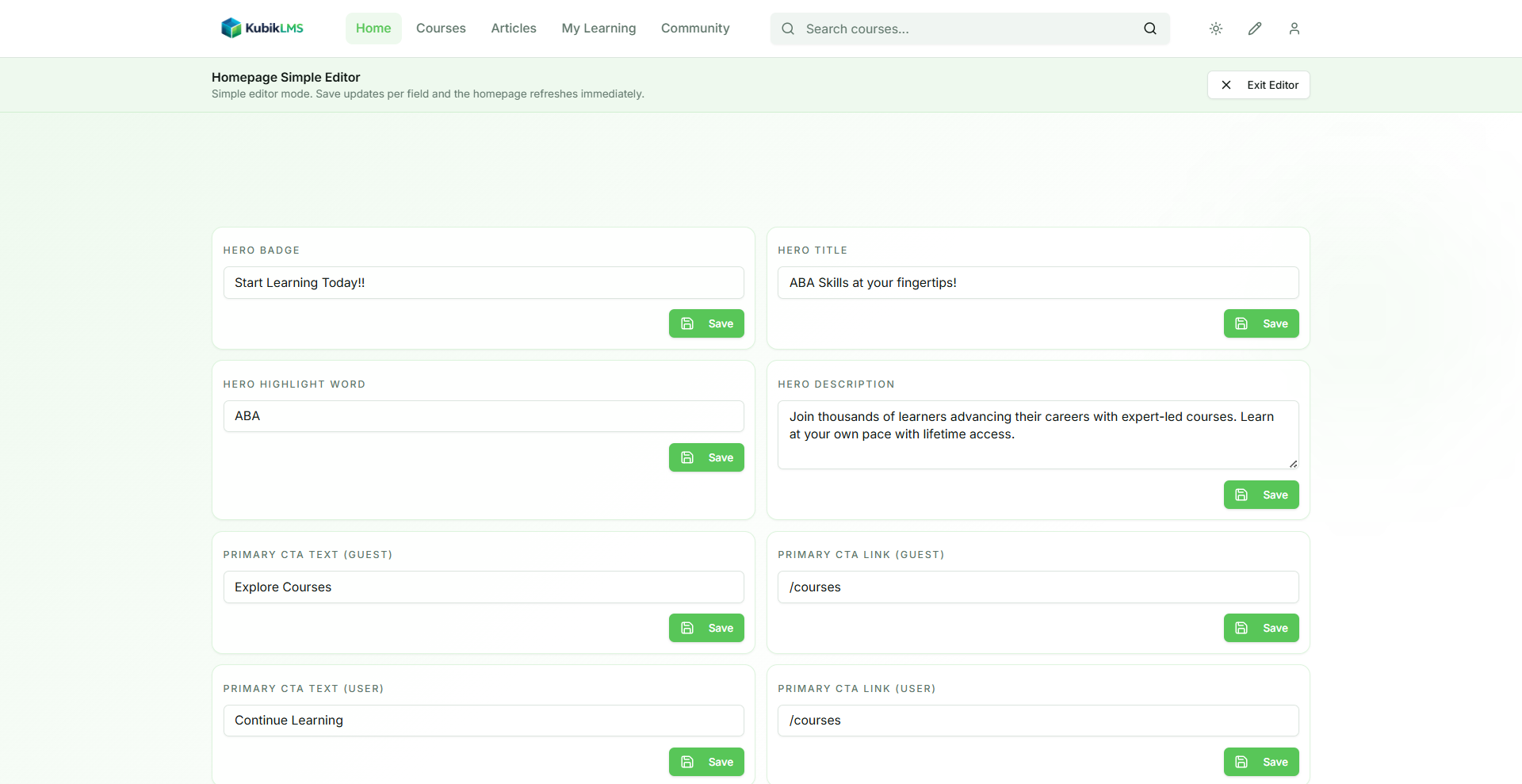Image resolution: width=1522 pixels, height=784 pixels.
Task: Open the Community nav item
Action: [x=695, y=29]
